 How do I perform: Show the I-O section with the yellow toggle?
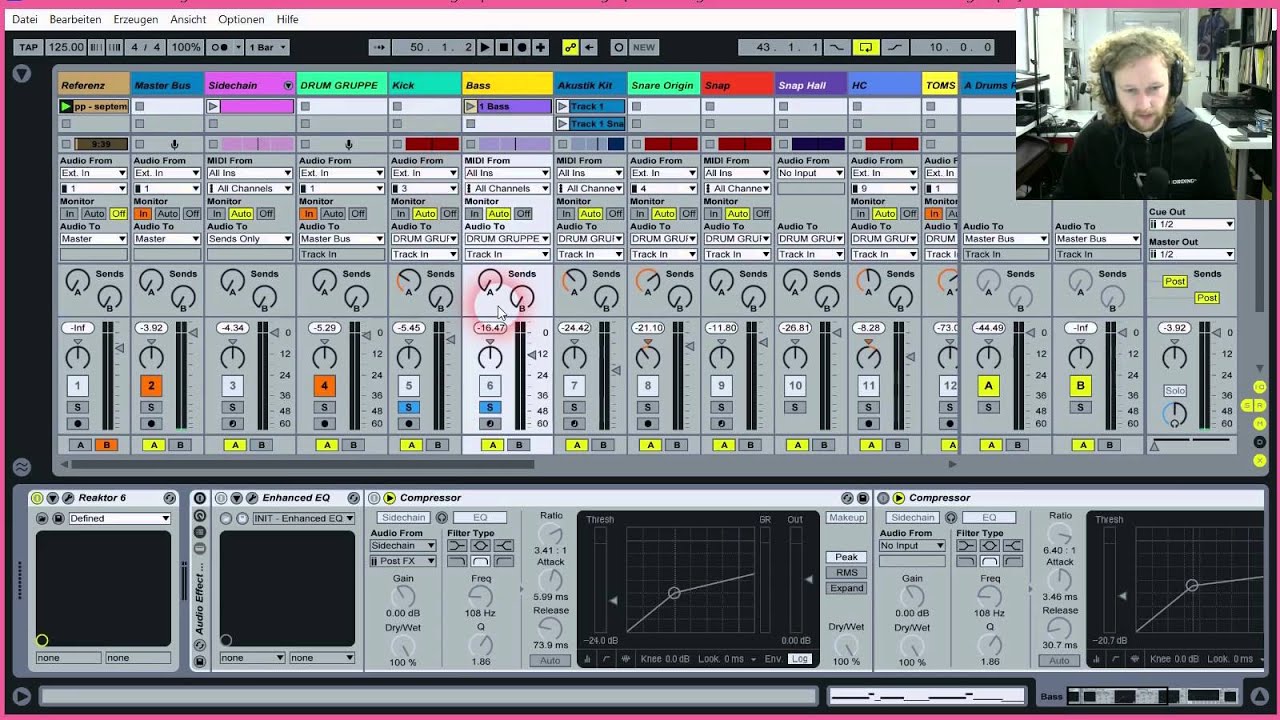click(1260, 387)
